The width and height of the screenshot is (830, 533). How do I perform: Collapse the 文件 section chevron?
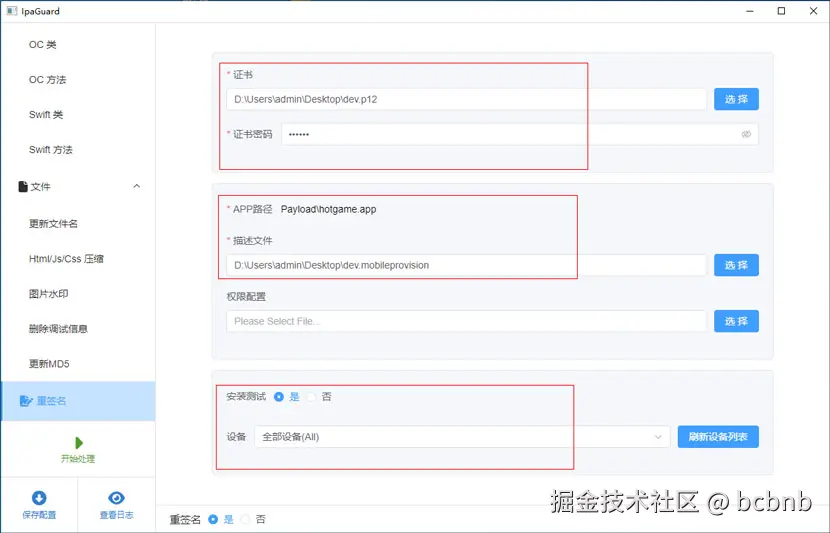click(137, 186)
